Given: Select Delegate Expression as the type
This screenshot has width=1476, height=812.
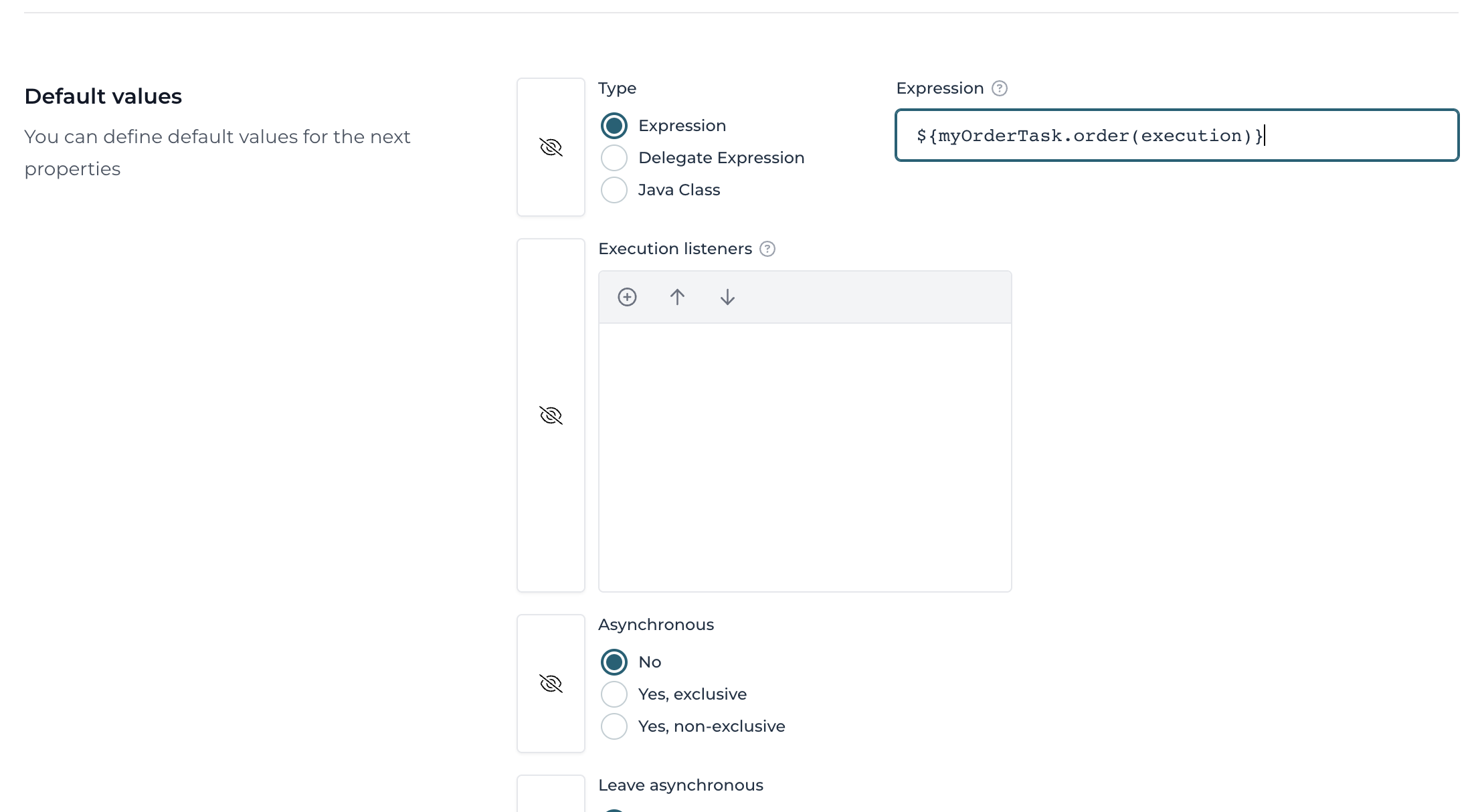Looking at the screenshot, I should [614, 157].
